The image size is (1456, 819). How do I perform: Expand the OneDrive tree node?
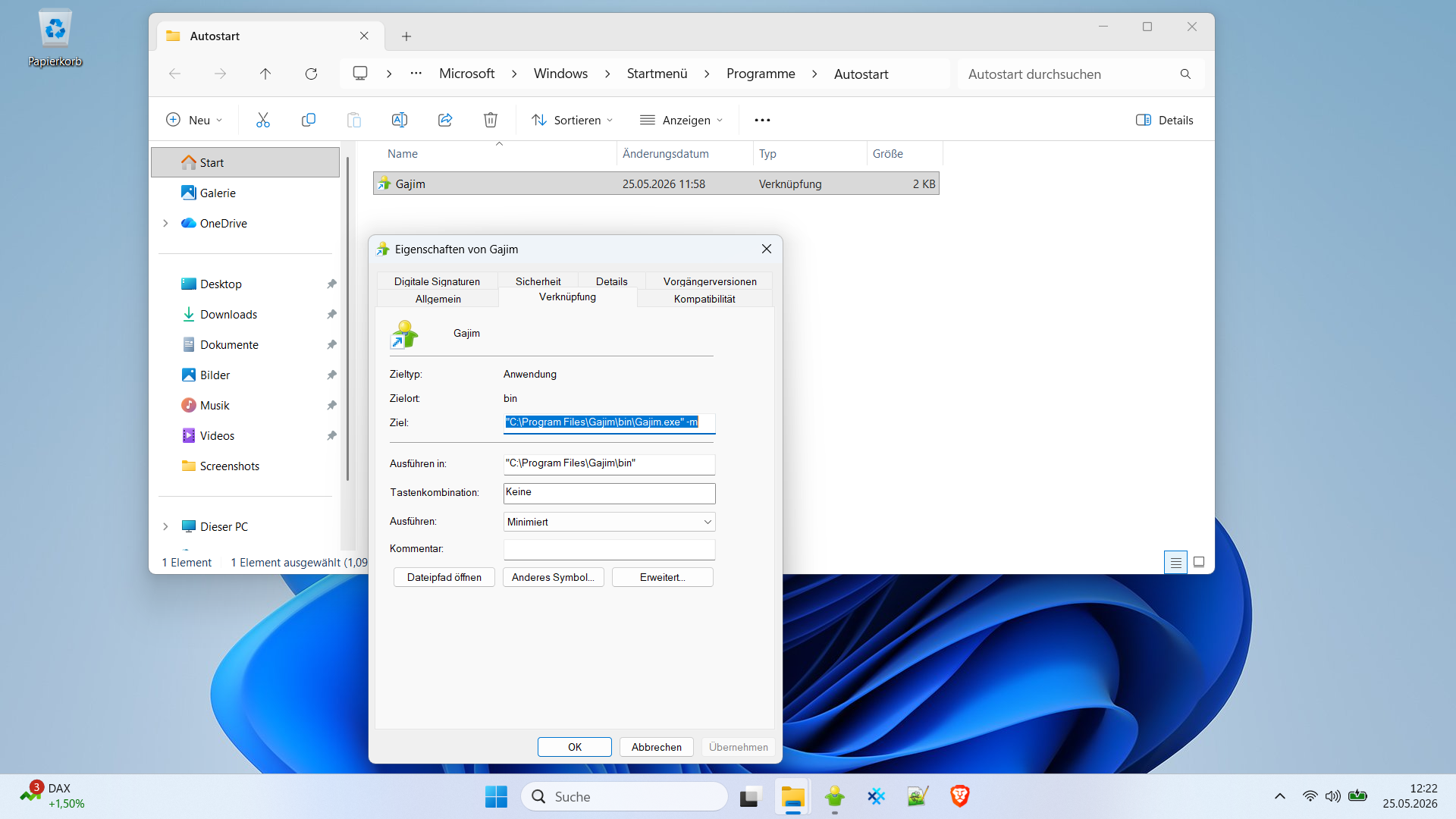[x=165, y=223]
